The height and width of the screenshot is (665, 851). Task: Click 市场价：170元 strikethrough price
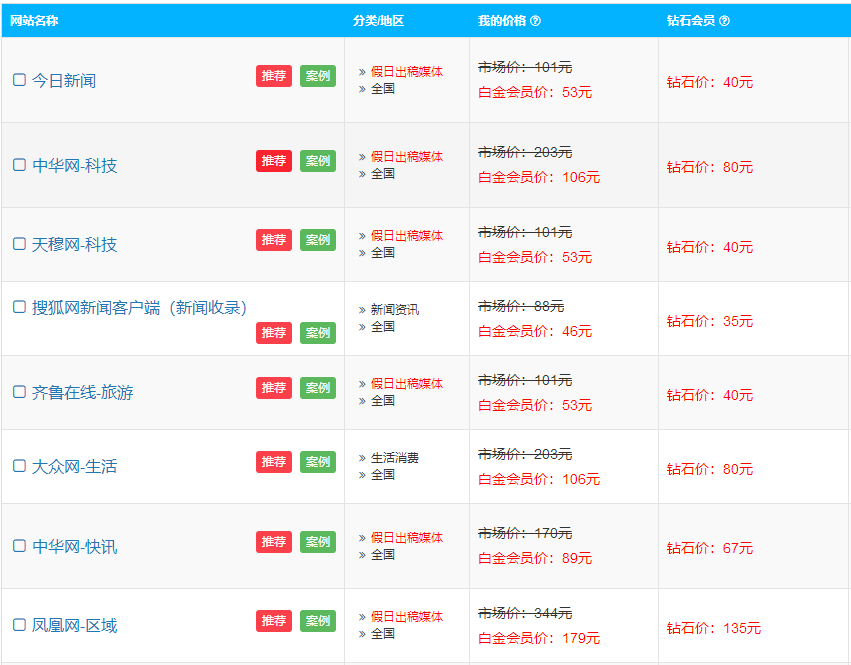[525, 533]
